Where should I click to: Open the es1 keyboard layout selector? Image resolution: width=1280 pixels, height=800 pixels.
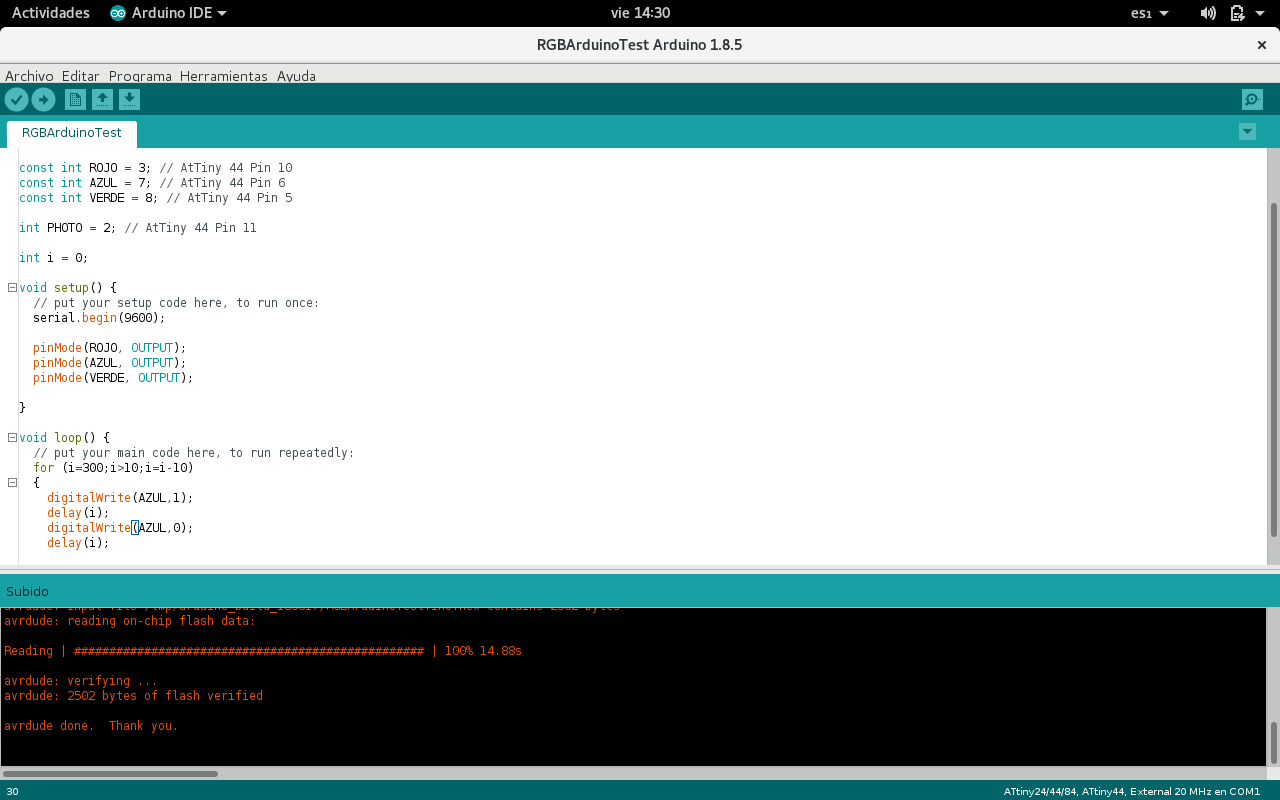[x=1150, y=13]
